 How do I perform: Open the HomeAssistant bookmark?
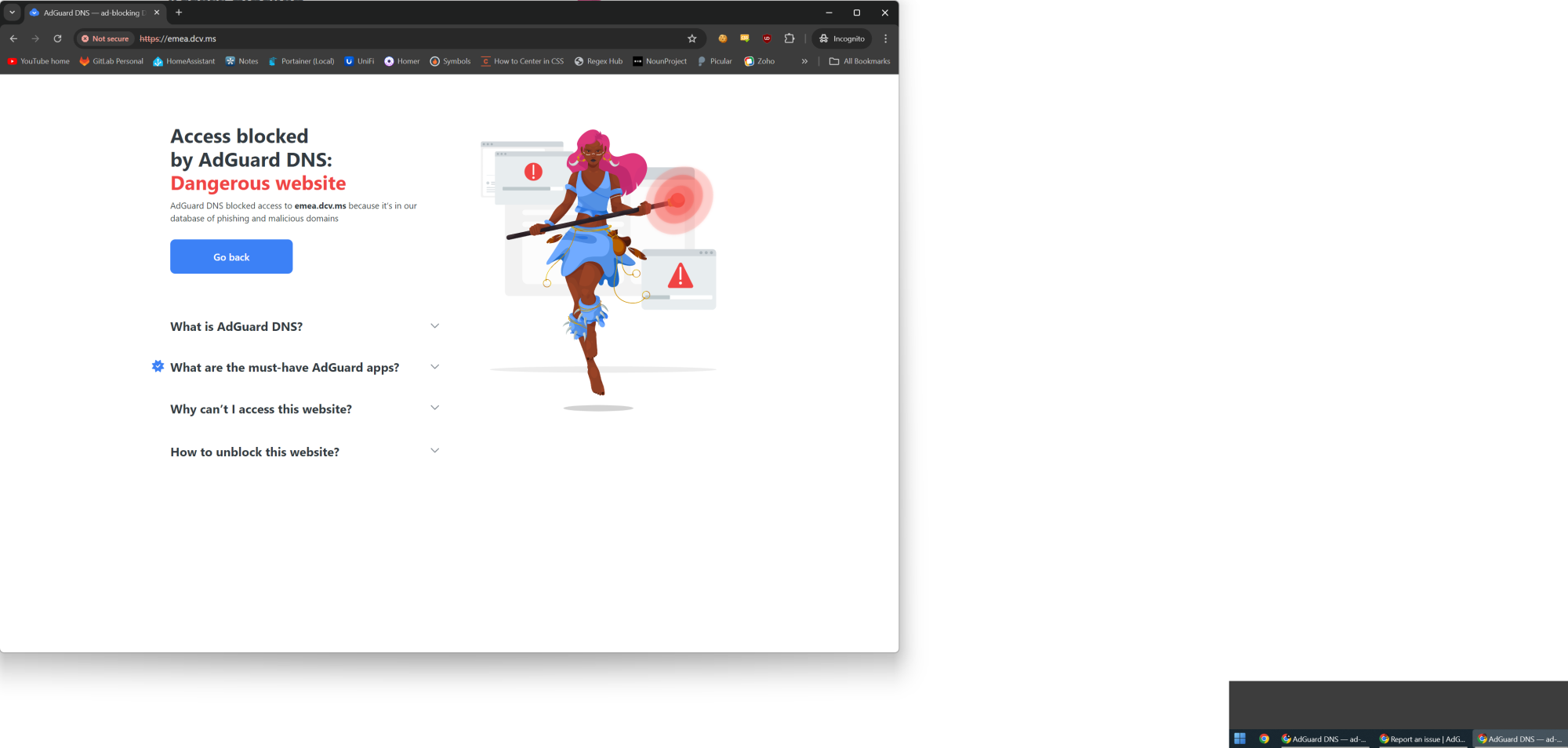pyautogui.click(x=183, y=61)
